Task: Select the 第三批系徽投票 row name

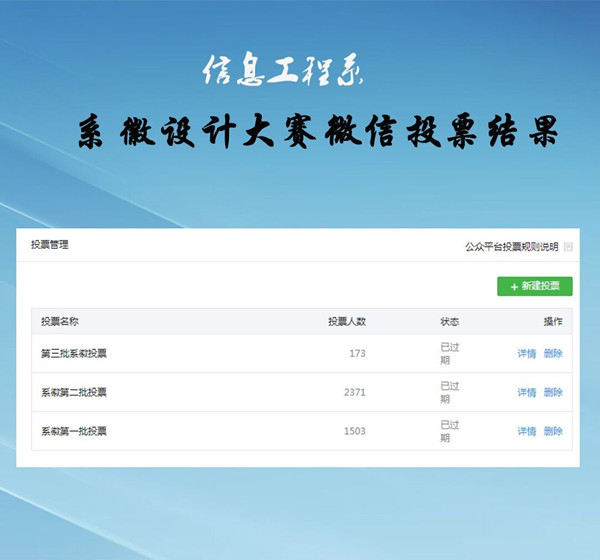Action: coord(73,353)
